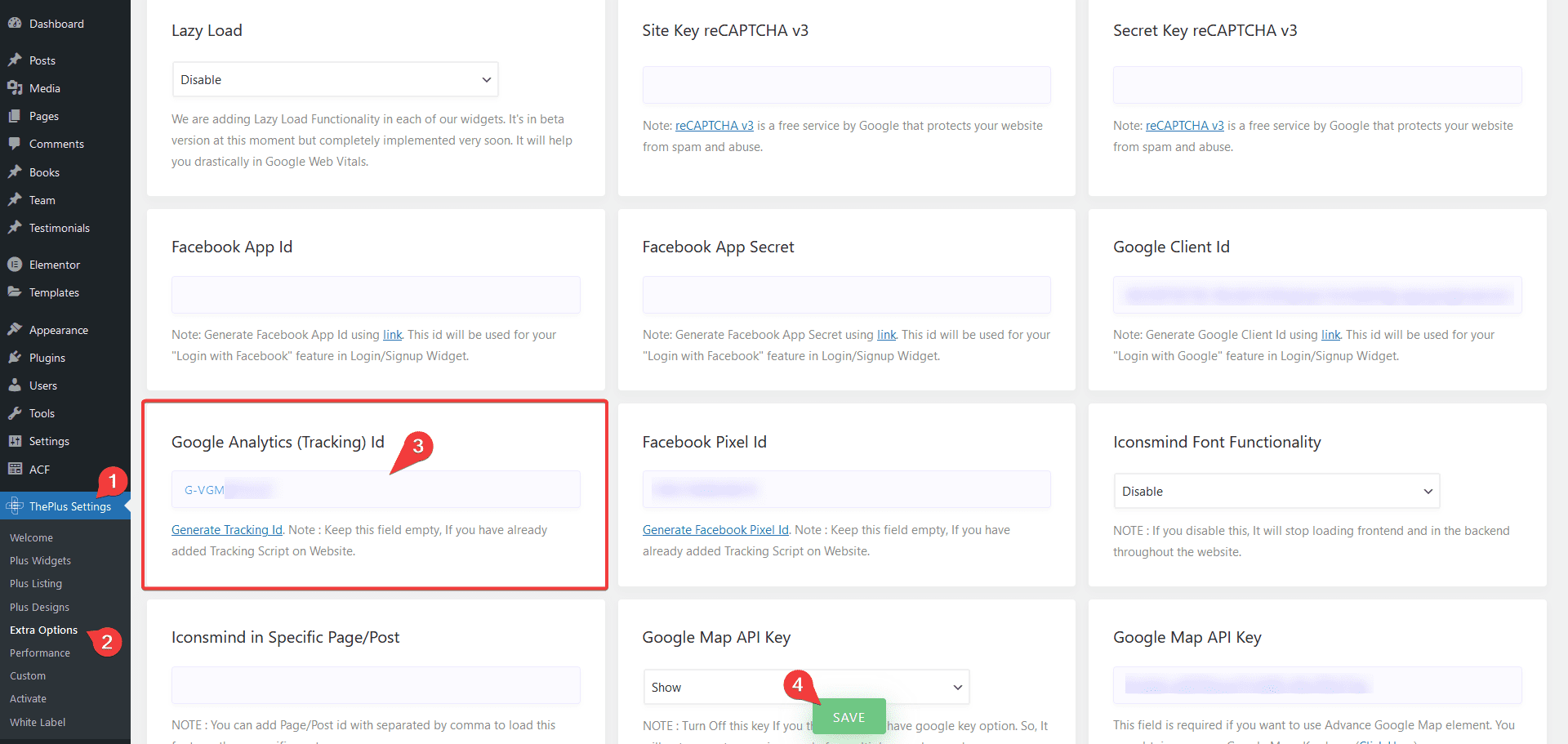Viewport: 1568px width, 744px height.
Task: Focus the Site Key reCAPTCHA v3 field
Action: click(846, 85)
